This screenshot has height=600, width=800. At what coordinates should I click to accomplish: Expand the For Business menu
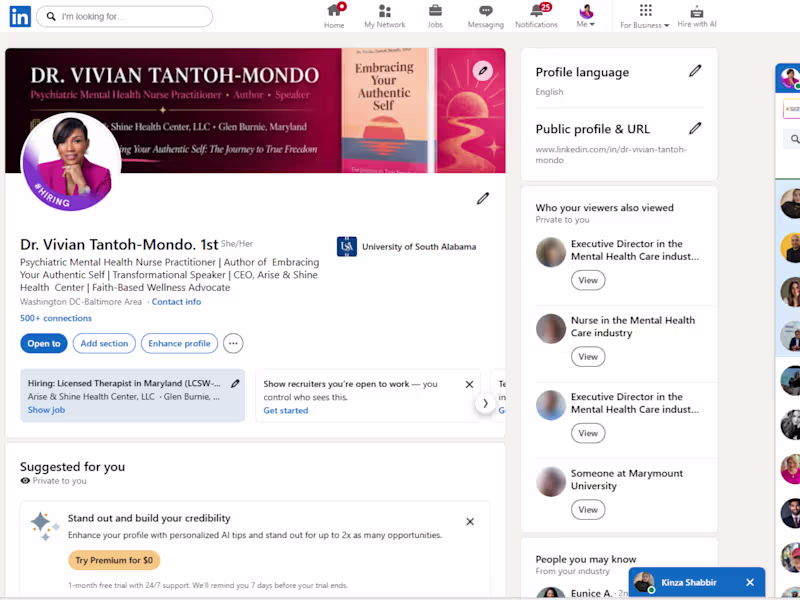[x=644, y=16]
